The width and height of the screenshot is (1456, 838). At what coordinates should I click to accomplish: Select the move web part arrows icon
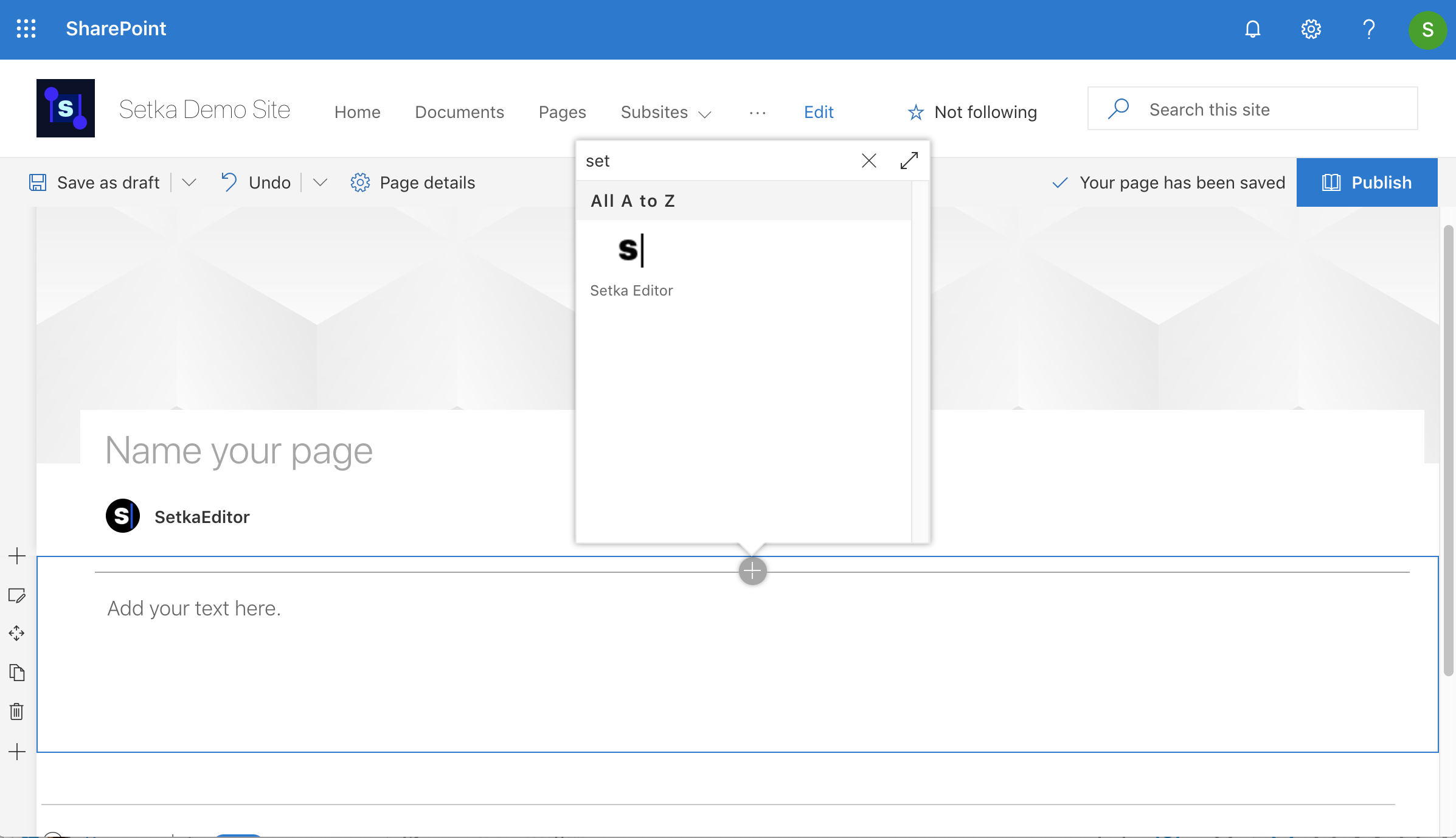pyautogui.click(x=16, y=634)
